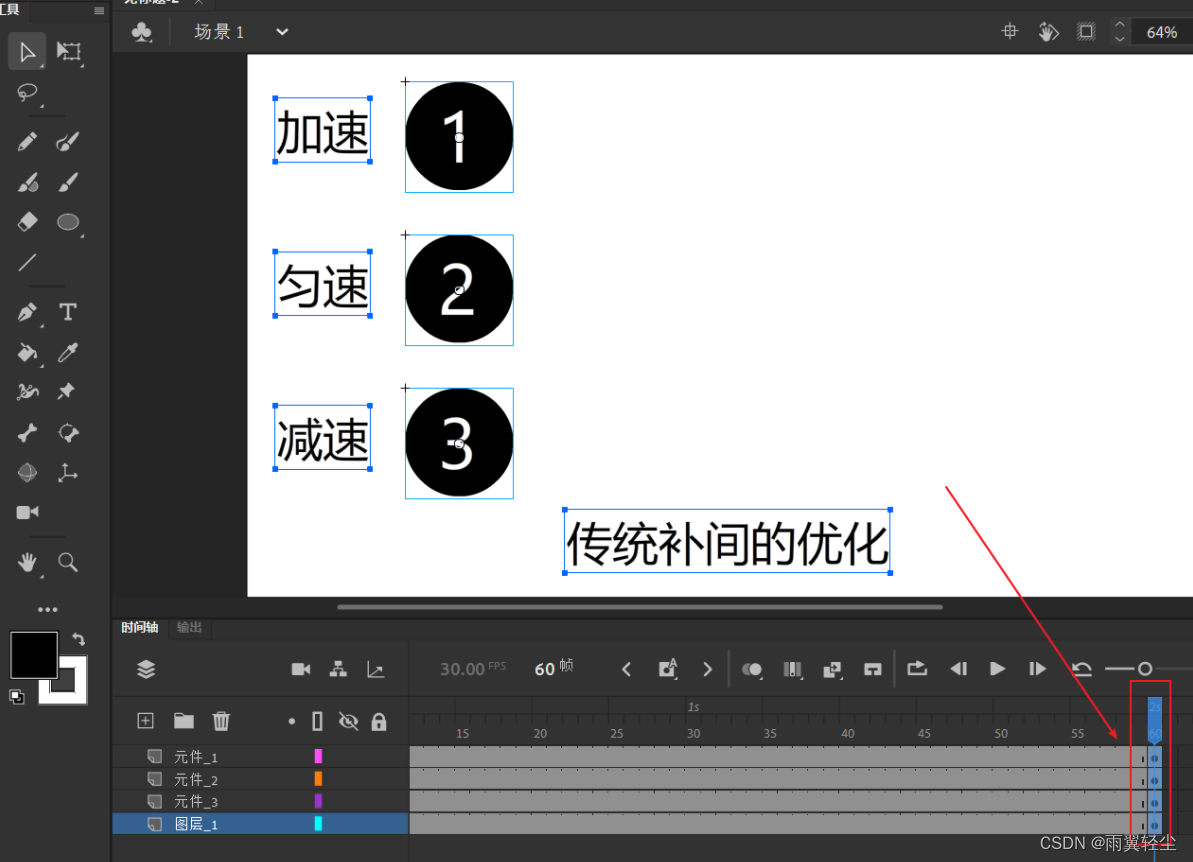1193x862 pixels.
Task: Switch to the 时间轴 tab
Action: point(139,627)
